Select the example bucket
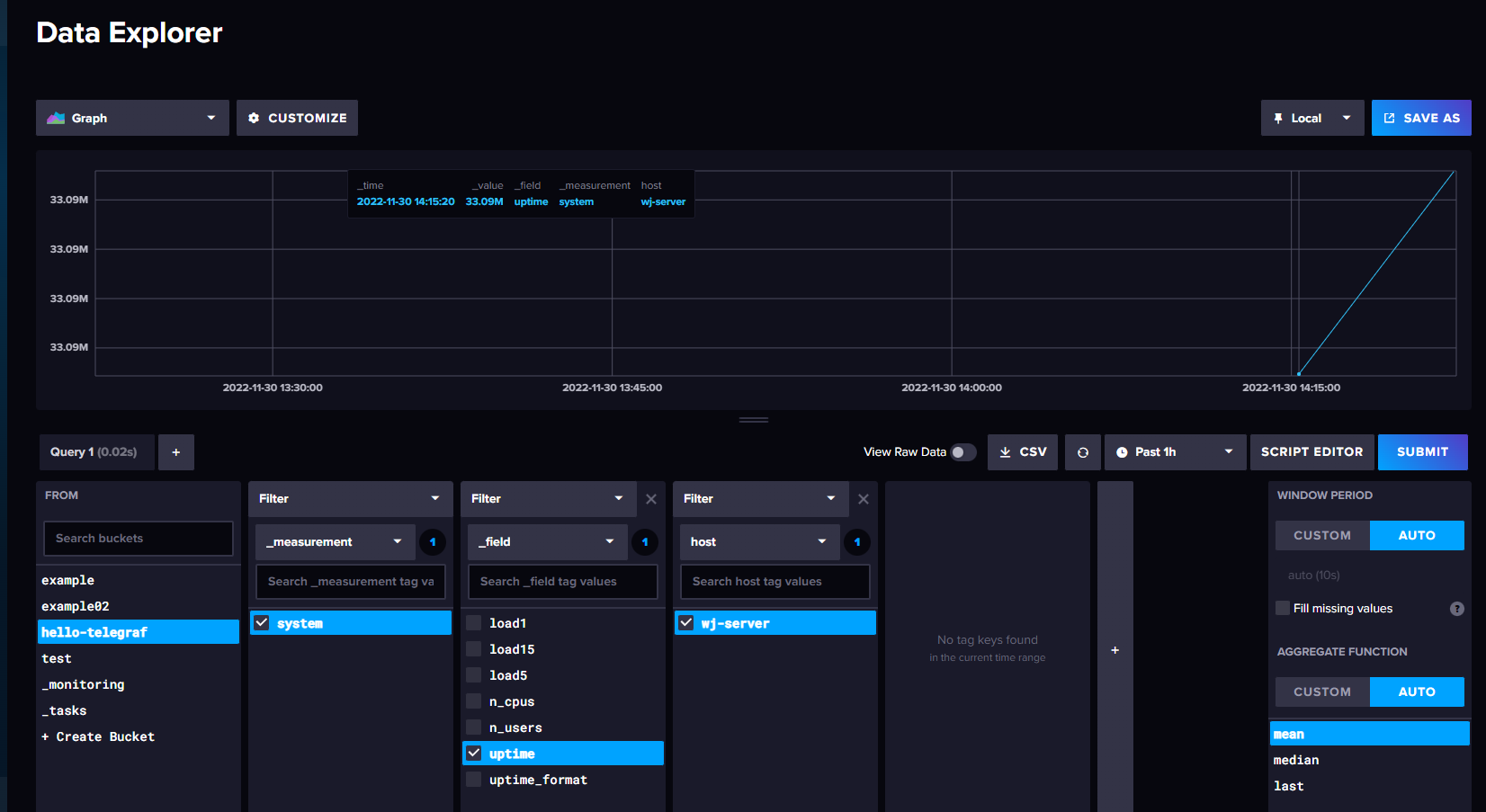 [x=139, y=580]
